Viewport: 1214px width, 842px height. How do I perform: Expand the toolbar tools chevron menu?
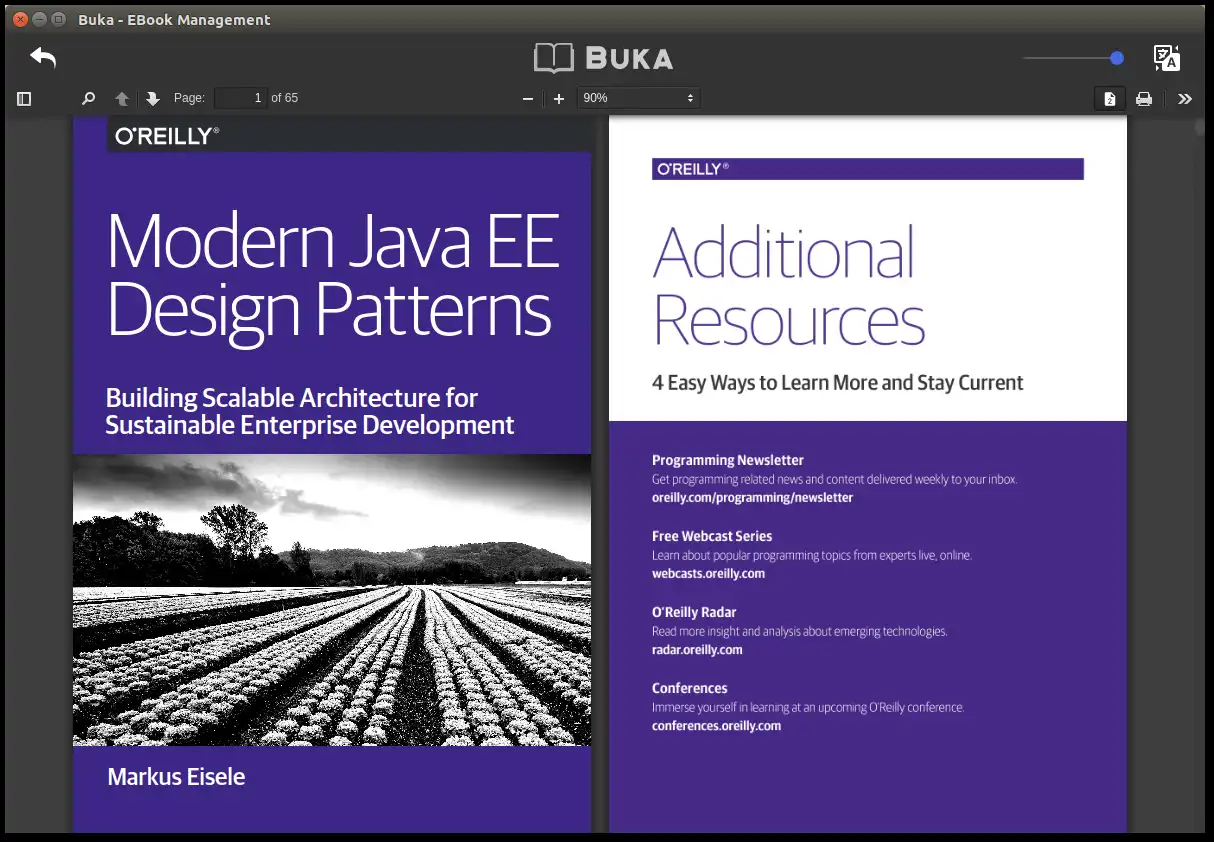pyautogui.click(x=1185, y=98)
